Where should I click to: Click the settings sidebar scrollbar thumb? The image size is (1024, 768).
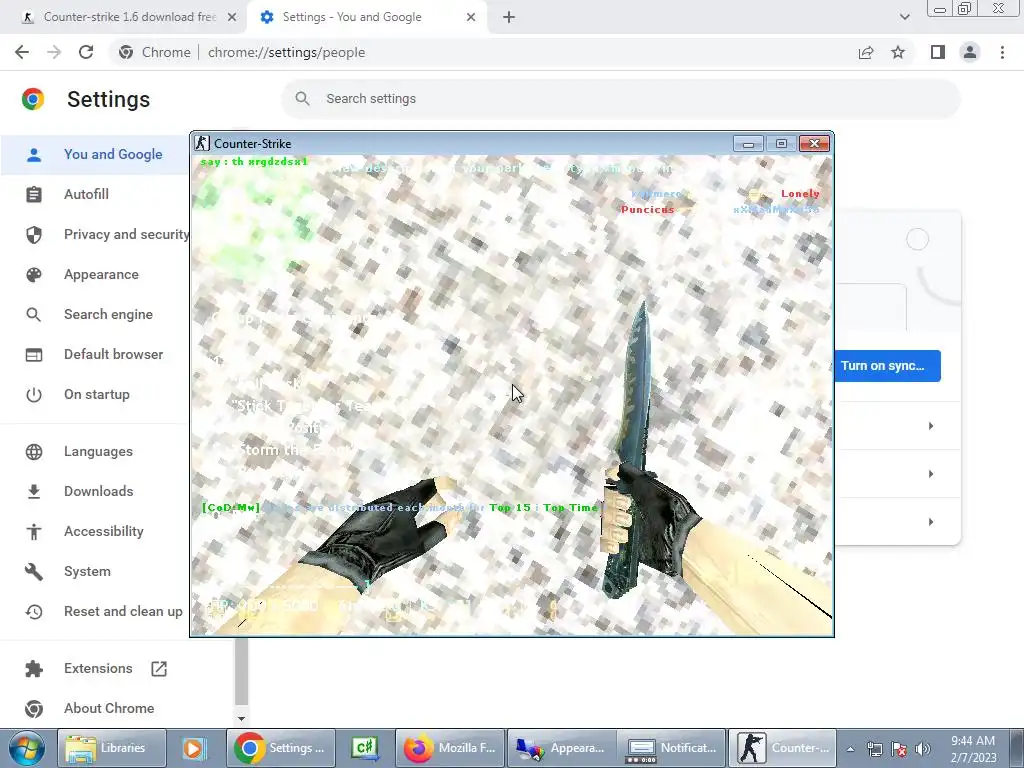[x=241, y=671]
